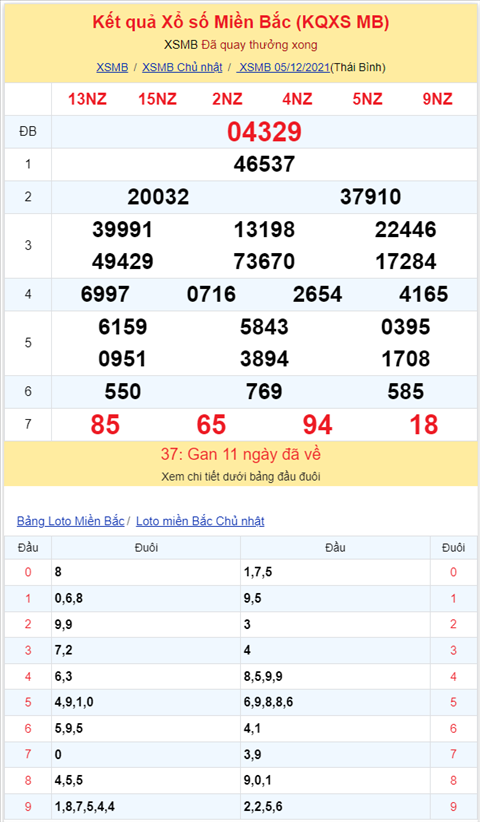
Task: Open Loto miền Bắc Chủ nhật link
Action: [x=200, y=521]
